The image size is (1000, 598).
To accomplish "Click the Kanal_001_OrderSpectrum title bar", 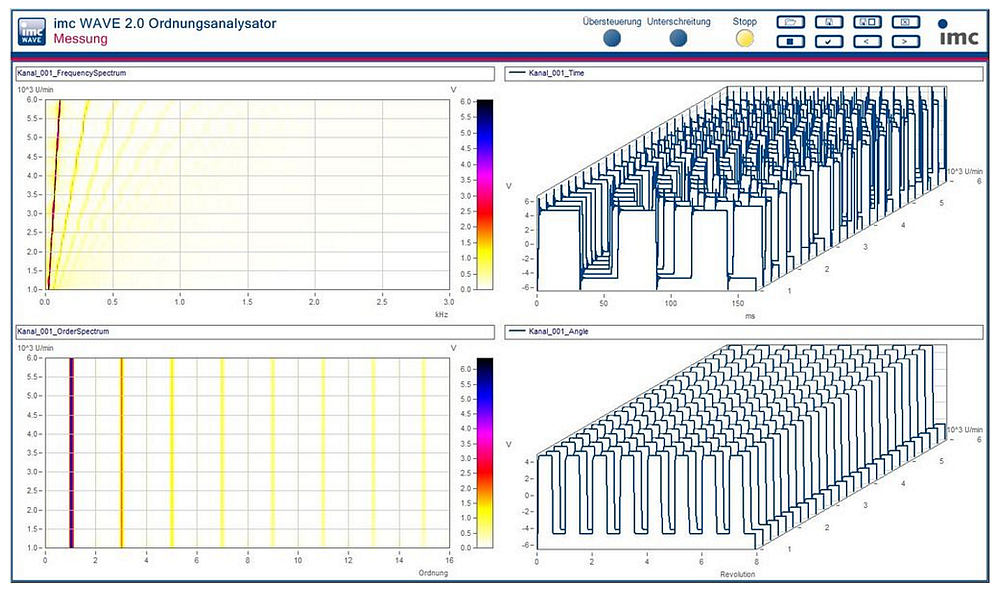I will tap(255, 332).
